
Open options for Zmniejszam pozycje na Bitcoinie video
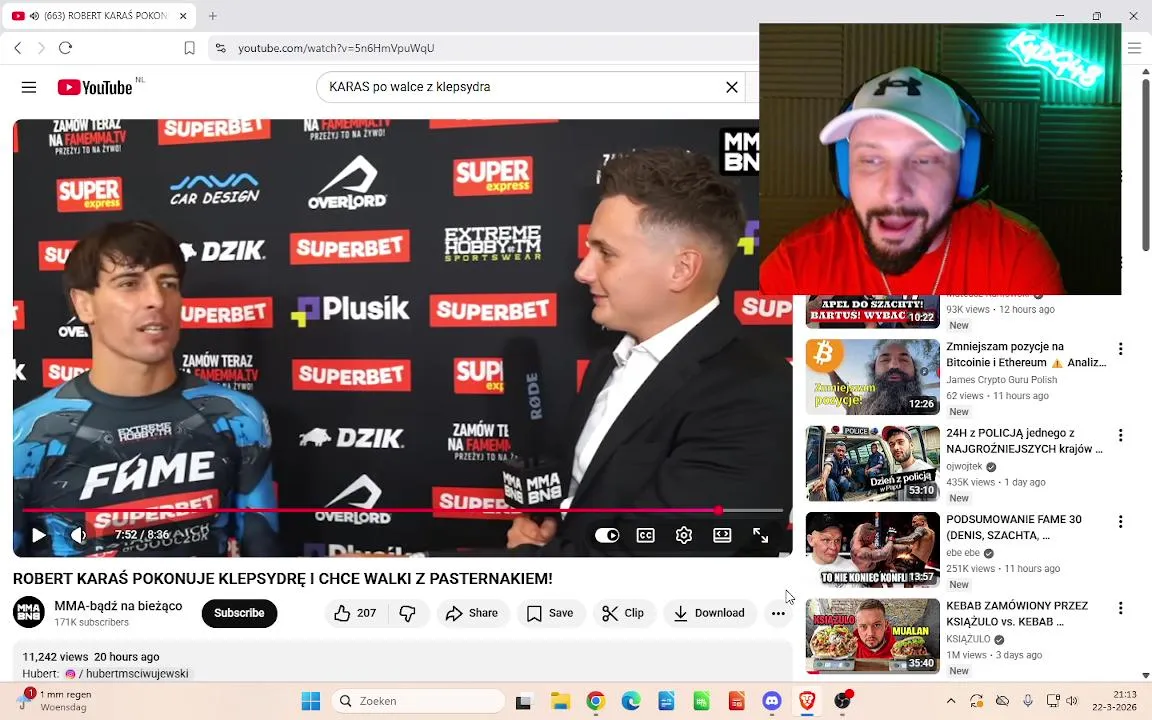(1120, 349)
